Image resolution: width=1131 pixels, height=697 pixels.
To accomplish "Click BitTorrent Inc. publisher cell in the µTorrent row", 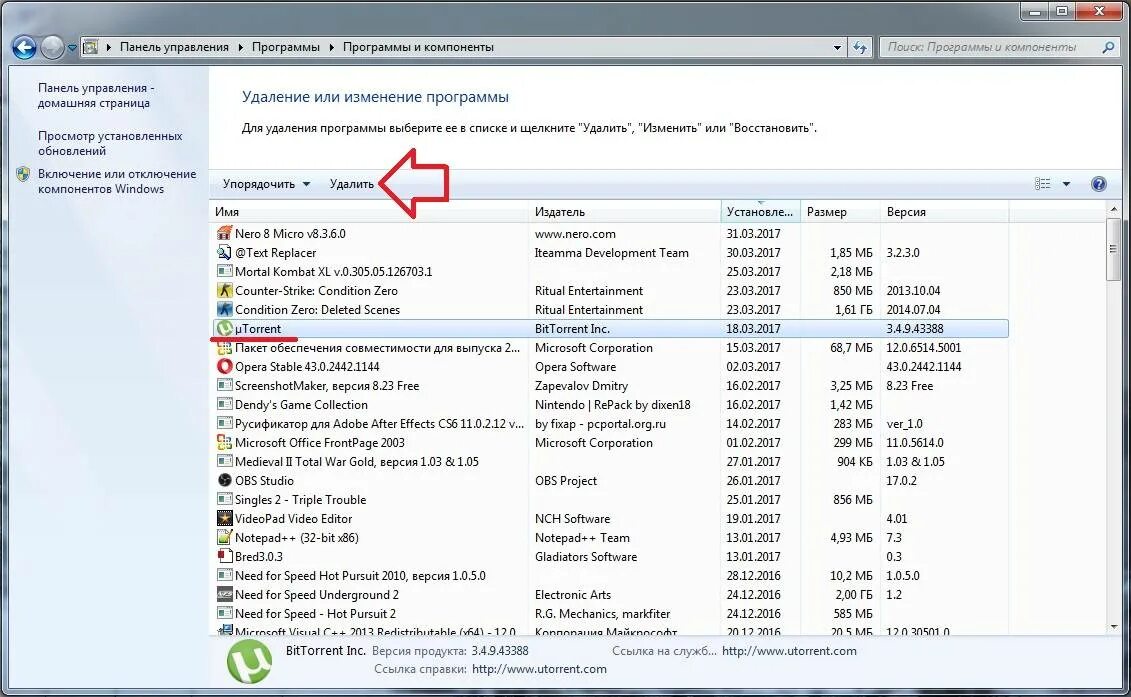I will (572, 328).
